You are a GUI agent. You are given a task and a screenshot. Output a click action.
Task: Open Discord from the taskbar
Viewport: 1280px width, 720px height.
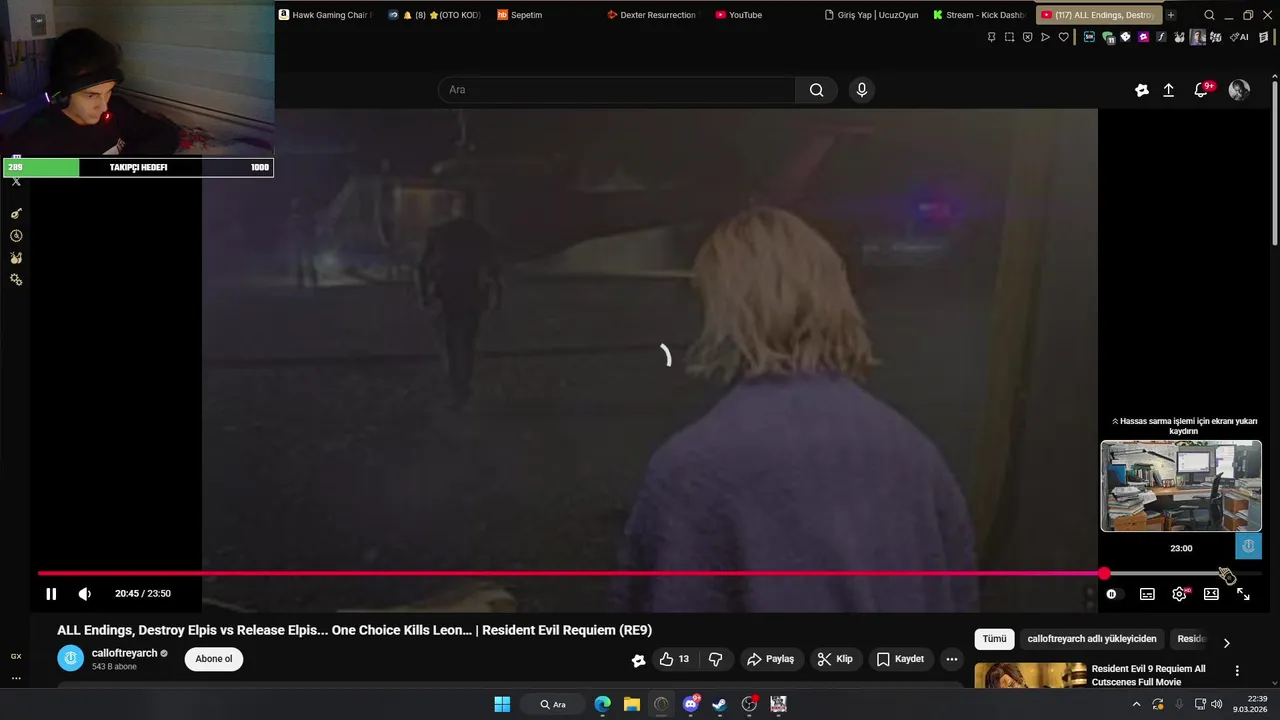690,704
